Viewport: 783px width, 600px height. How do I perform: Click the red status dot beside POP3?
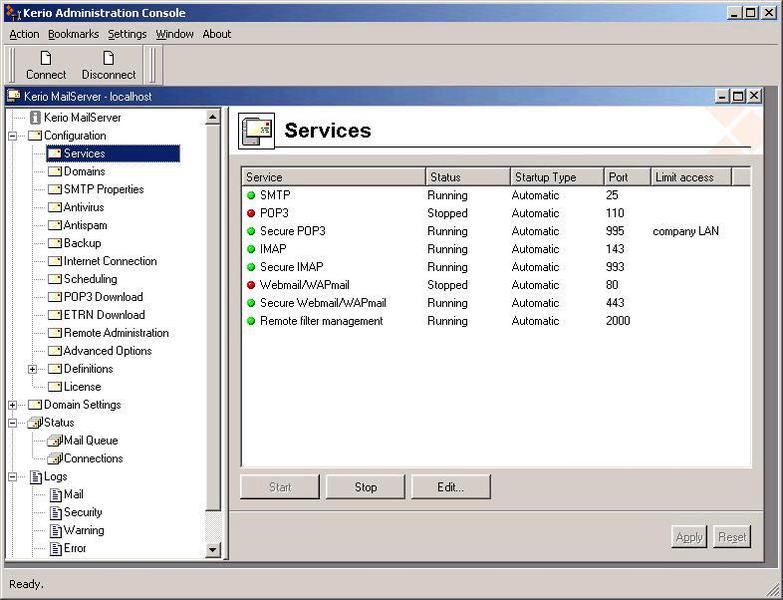point(251,214)
